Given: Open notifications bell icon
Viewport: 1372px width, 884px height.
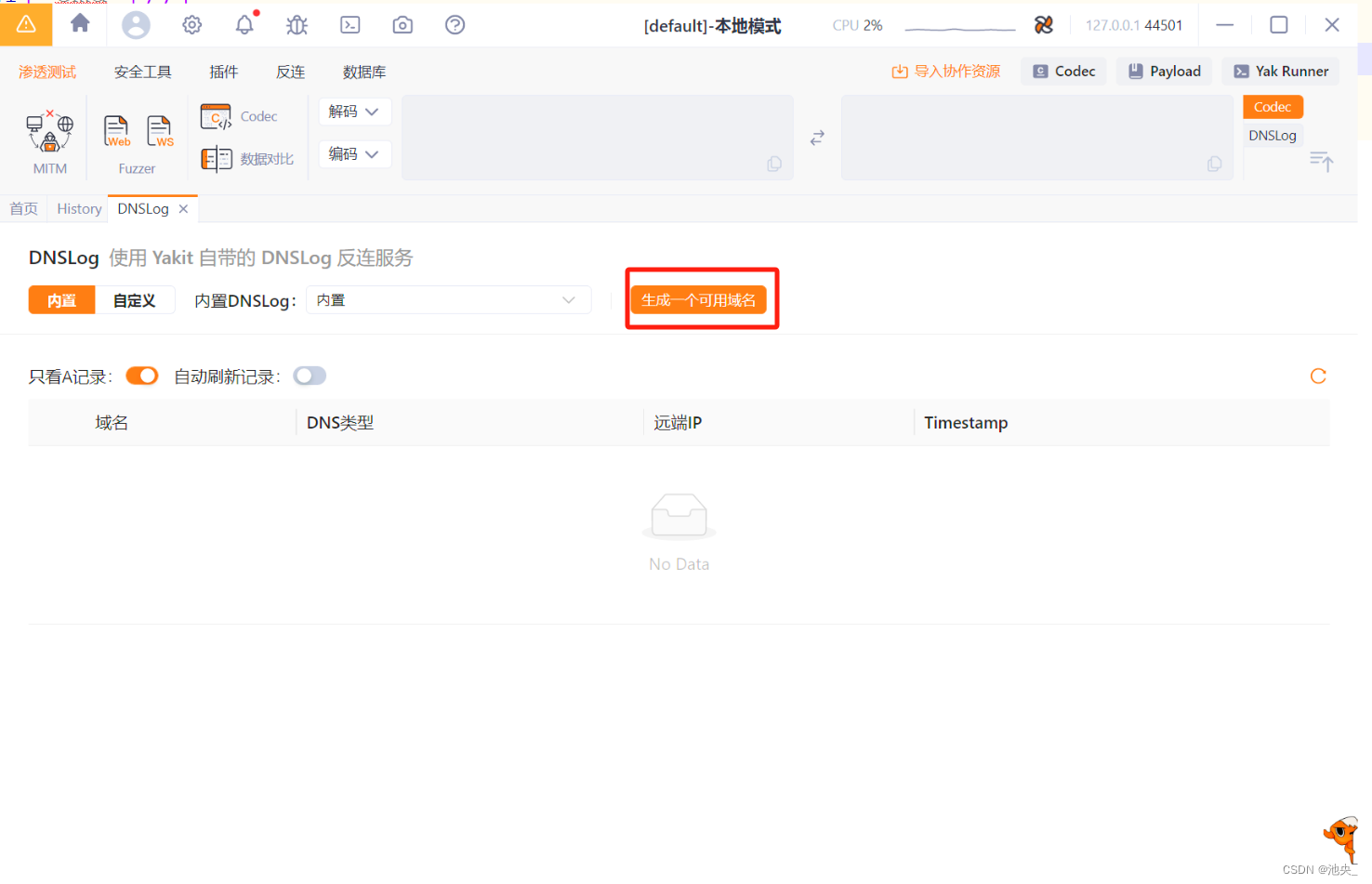Looking at the screenshot, I should point(244,25).
